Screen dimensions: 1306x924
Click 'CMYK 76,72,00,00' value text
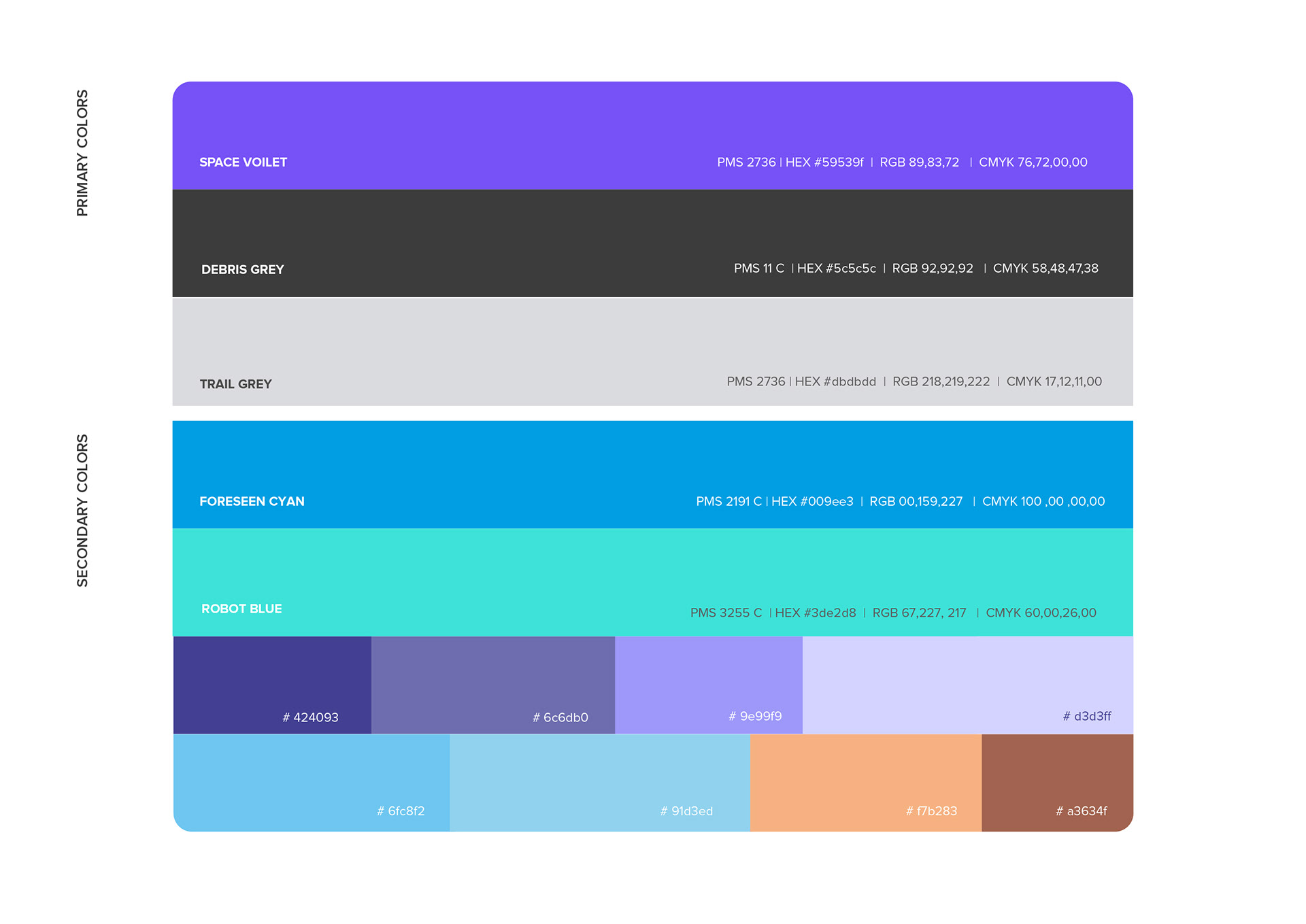[x=1033, y=162]
